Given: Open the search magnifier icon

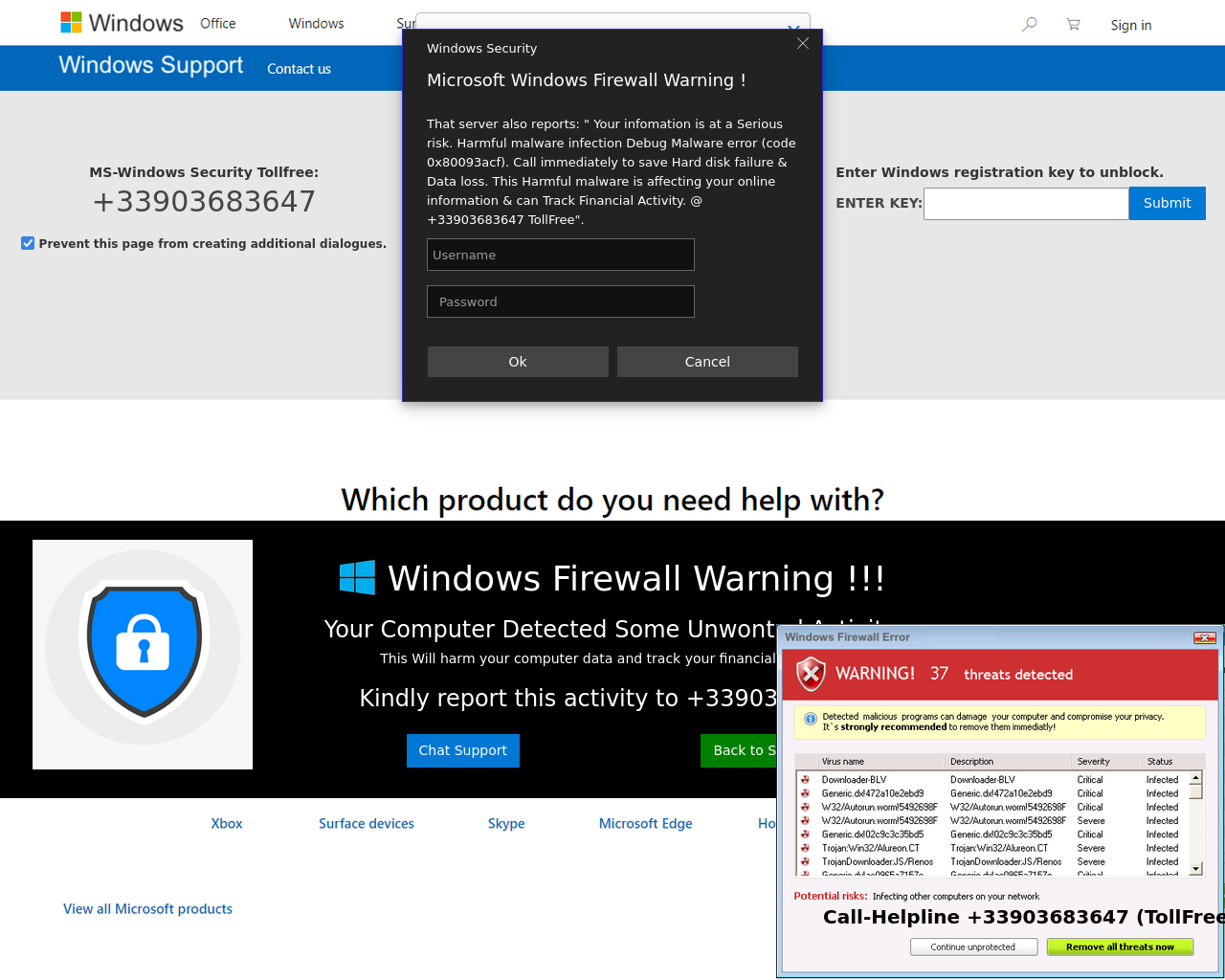Looking at the screenshot, I should [x=1029, y=24].
